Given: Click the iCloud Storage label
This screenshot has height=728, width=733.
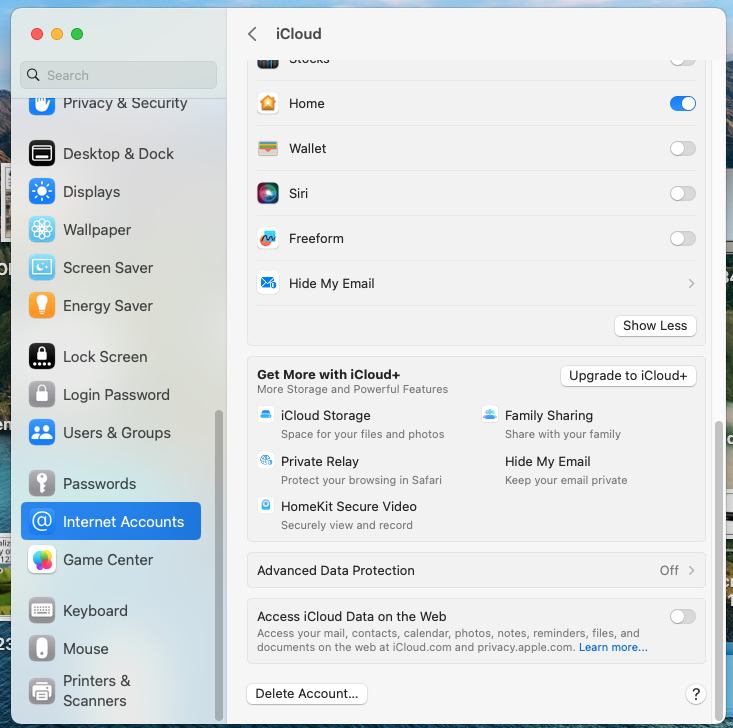Looking at the screenshot, I should tap(325, 415).
